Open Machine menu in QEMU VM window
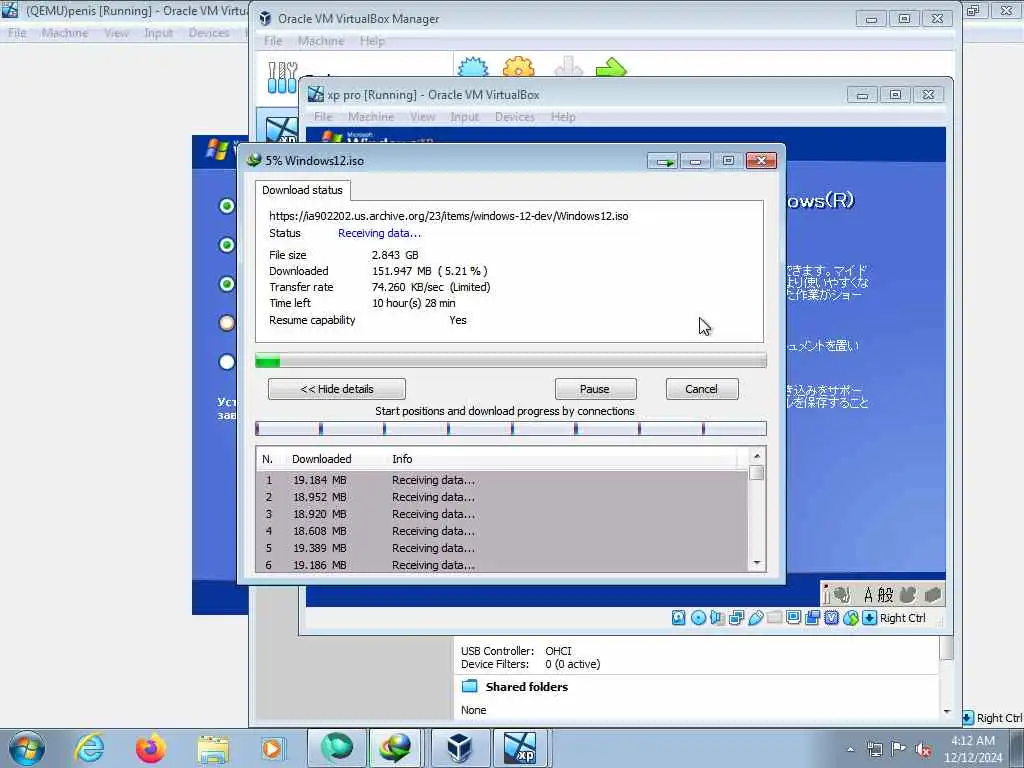This screenshot has height=768, width=1024. click(65, 33)
